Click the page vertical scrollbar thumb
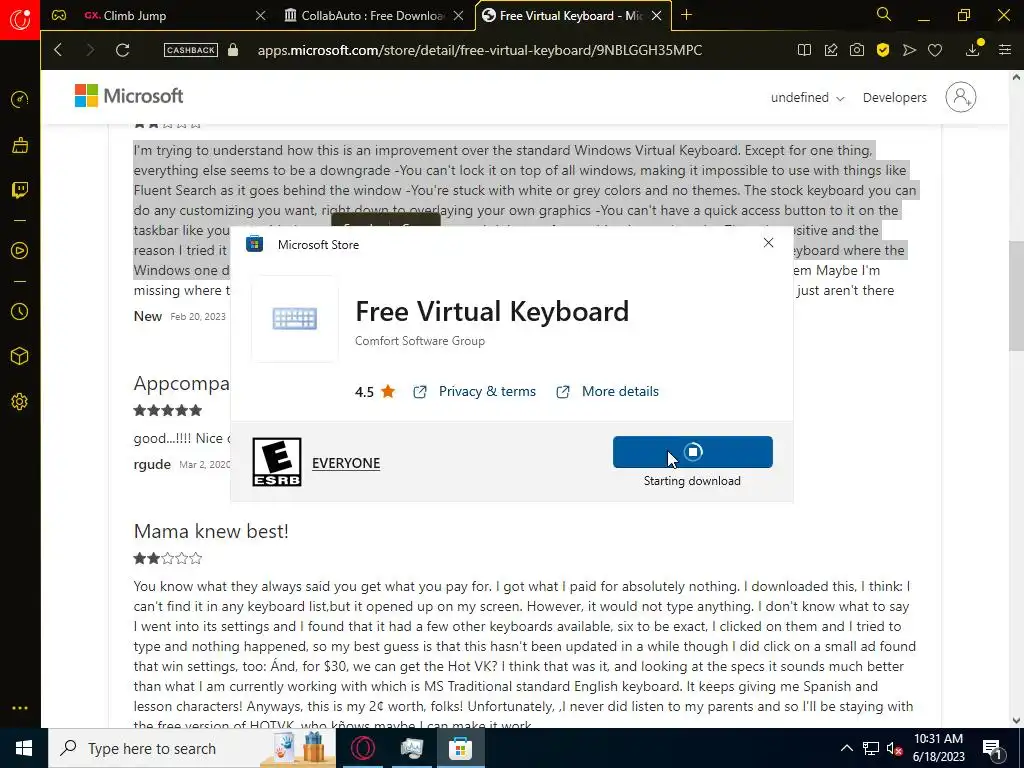 (x=1016, y=297)
